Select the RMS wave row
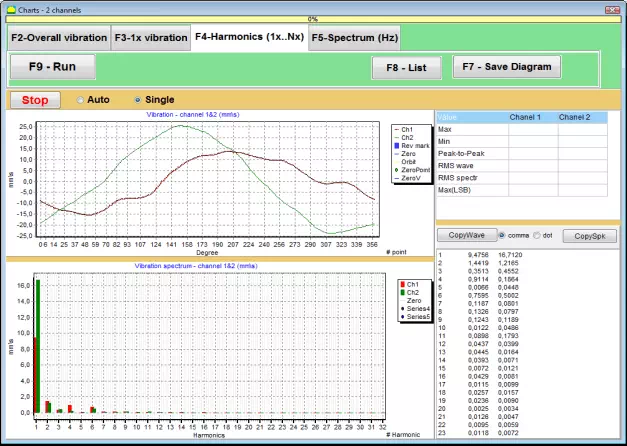This screenshot has height=446, width=627. pos(522,166)
